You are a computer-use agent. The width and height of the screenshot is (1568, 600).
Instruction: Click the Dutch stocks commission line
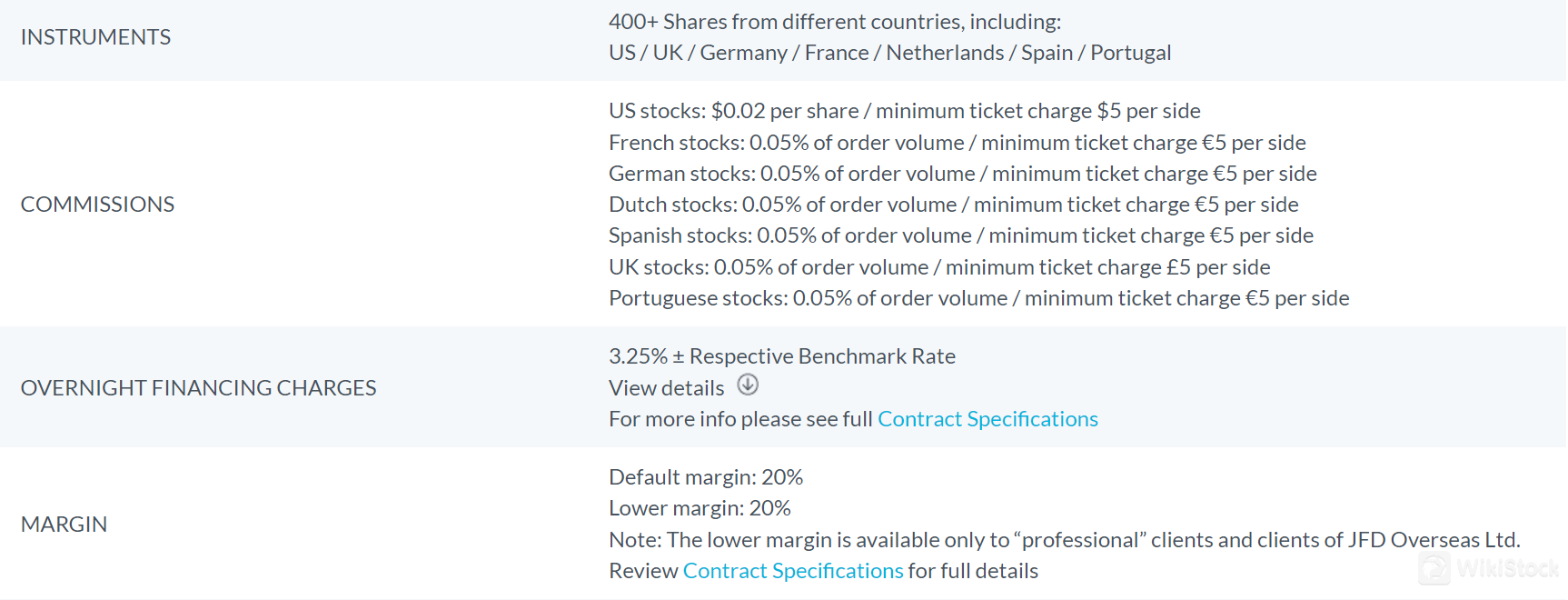[x=953, y=205]
